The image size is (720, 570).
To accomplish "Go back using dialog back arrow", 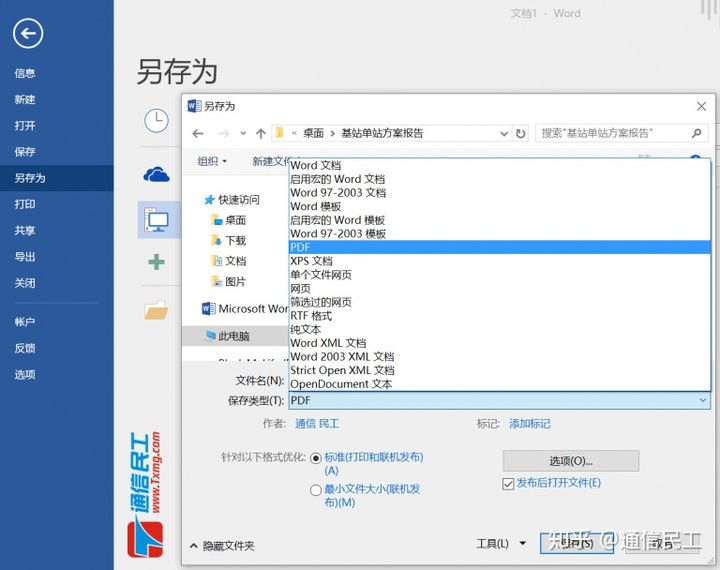I will (198, 134).
